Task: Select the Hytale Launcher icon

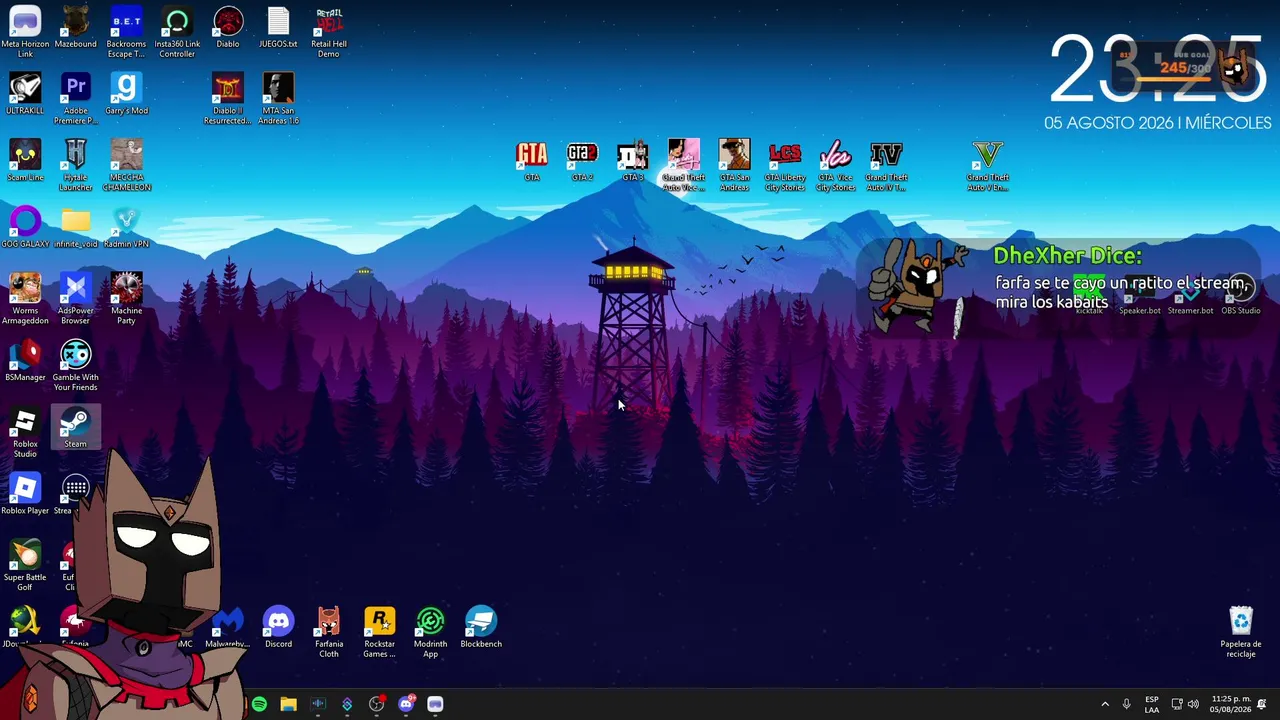Action: coord(76,166)
